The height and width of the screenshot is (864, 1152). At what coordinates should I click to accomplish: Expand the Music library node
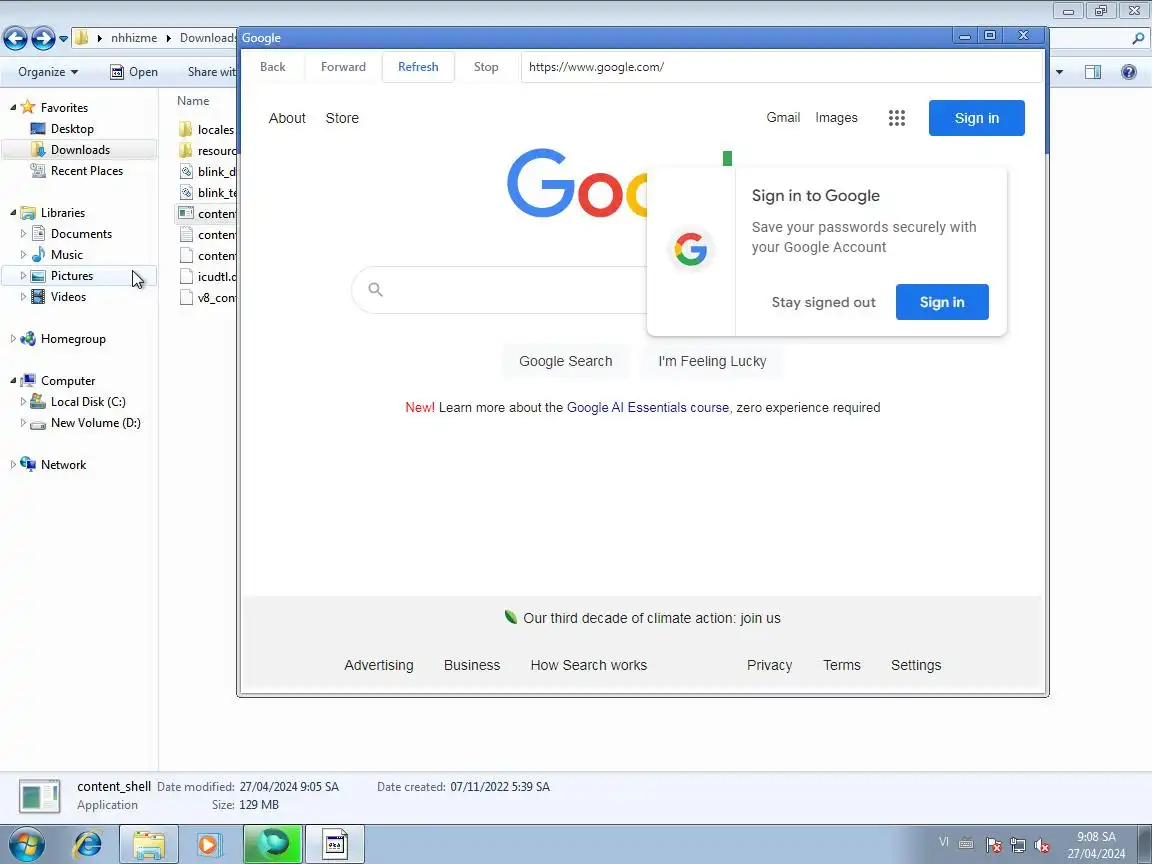click(x=23, y=254)
